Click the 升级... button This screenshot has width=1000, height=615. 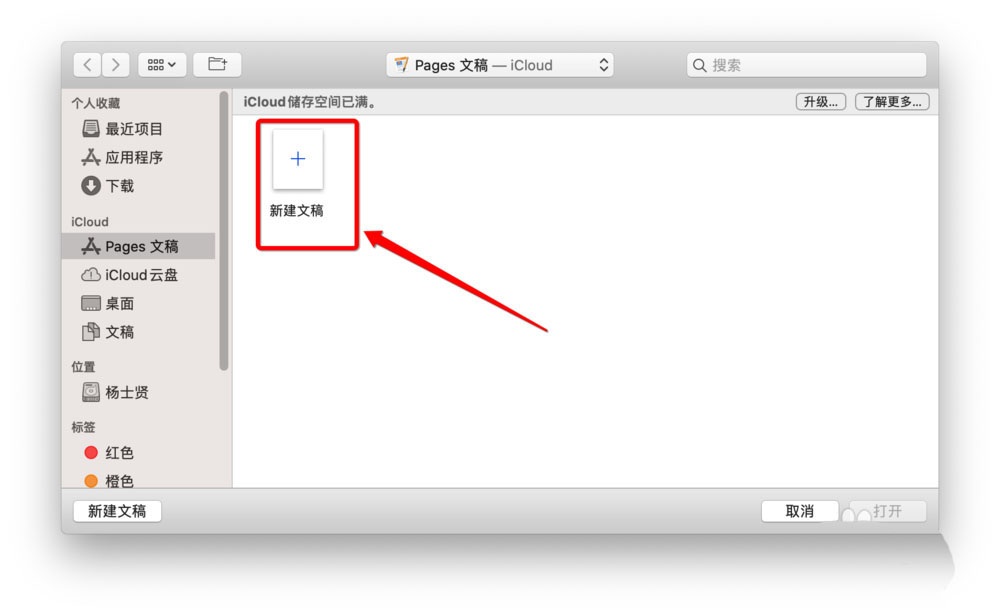click(x=821, y=102)
